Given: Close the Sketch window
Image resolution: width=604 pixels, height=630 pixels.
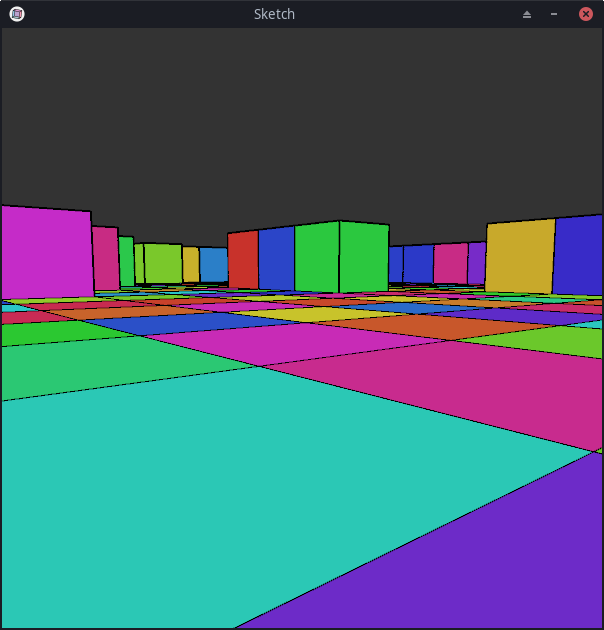Looking at the screenshot, I should coord(586,14).
